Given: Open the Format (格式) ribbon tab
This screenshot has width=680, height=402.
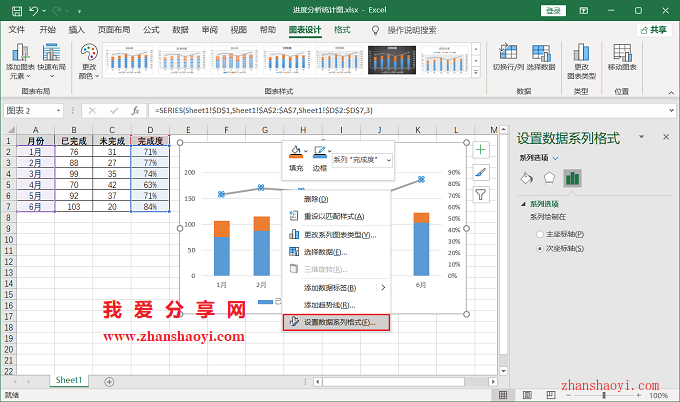Looking at the screenshot, I should click(x=342, y=30).
